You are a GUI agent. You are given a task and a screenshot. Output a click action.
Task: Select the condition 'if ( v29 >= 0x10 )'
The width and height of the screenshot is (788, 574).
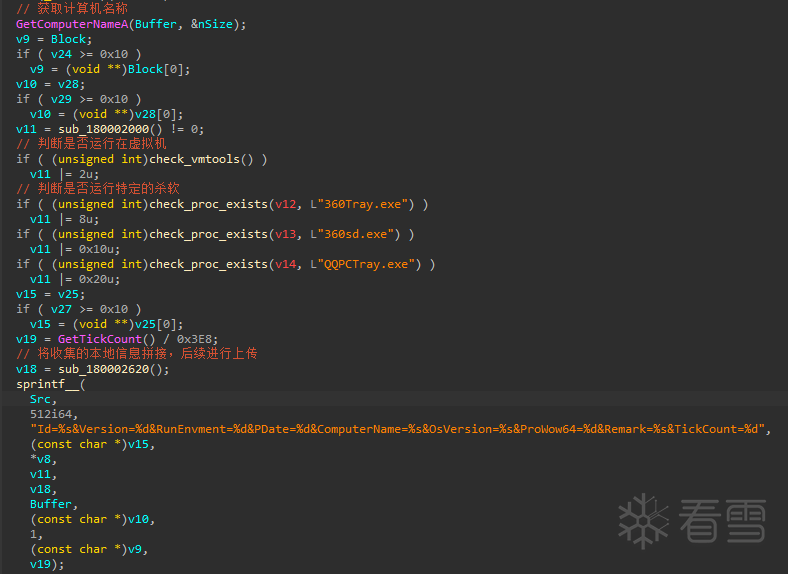point(78,99)
